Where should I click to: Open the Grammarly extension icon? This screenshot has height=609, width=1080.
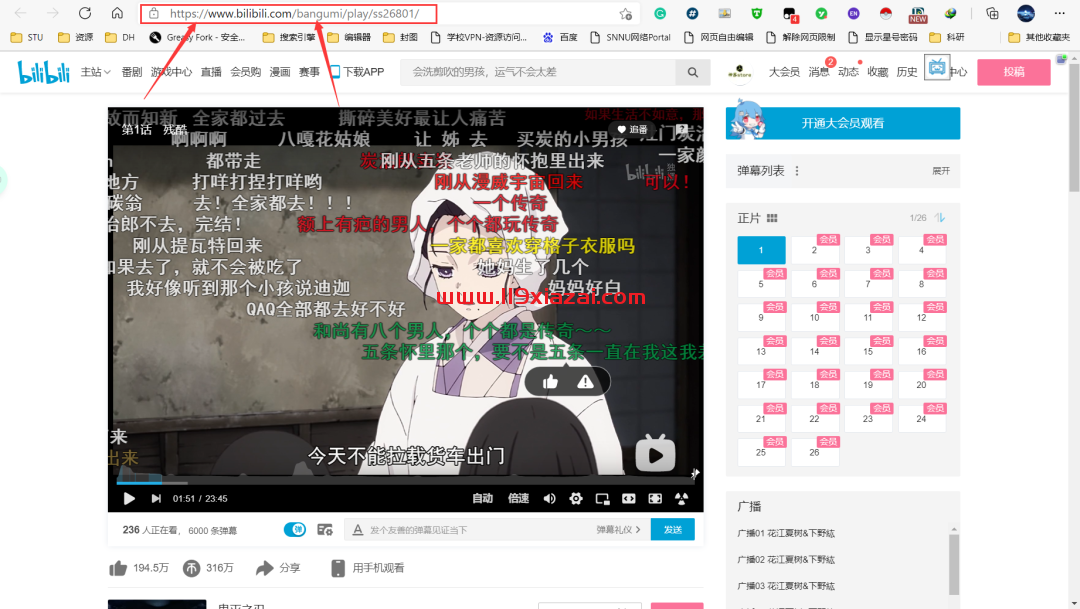pyautogui.click(x=660, y=13)
